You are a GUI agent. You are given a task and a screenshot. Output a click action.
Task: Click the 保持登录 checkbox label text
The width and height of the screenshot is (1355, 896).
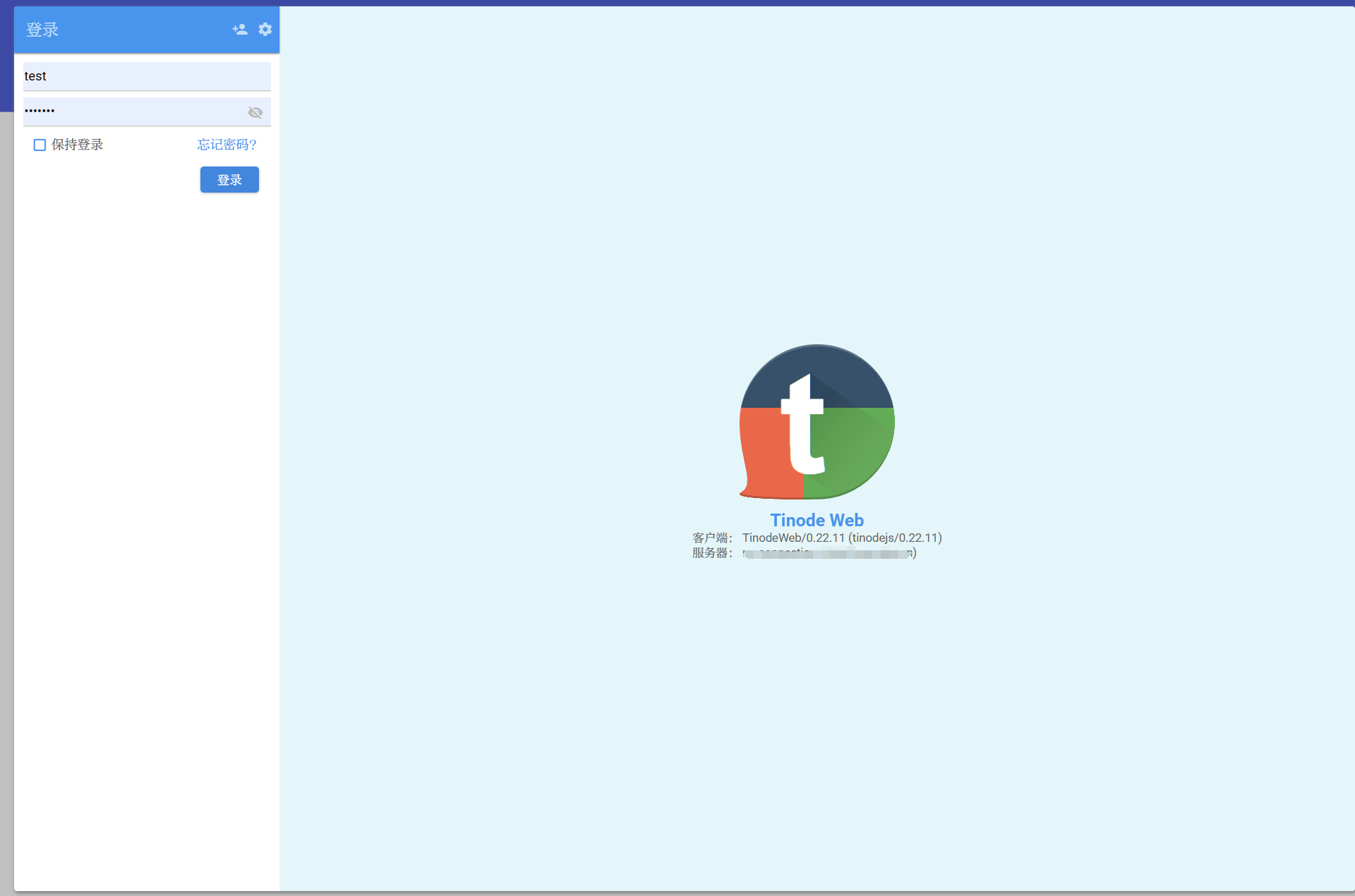78,145
